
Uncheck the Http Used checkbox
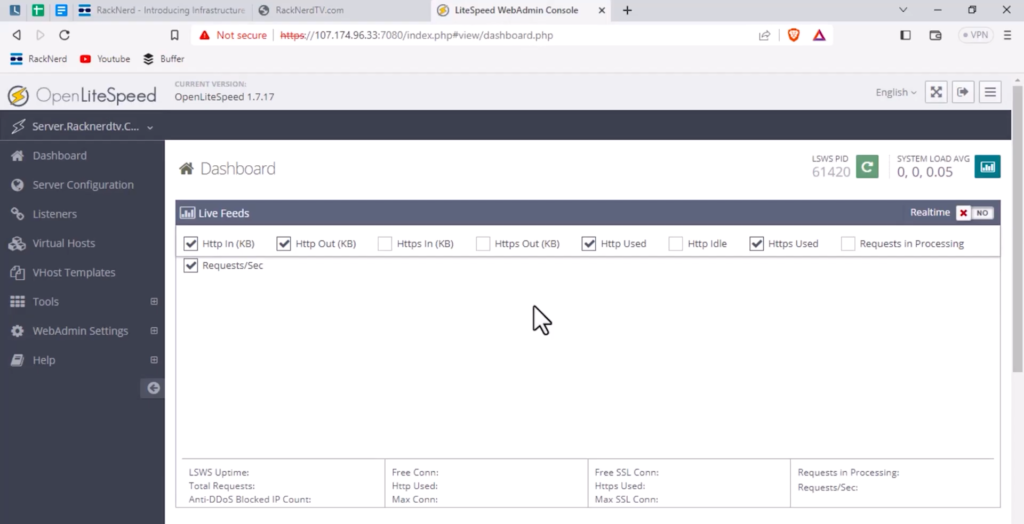tap(589, 243)
